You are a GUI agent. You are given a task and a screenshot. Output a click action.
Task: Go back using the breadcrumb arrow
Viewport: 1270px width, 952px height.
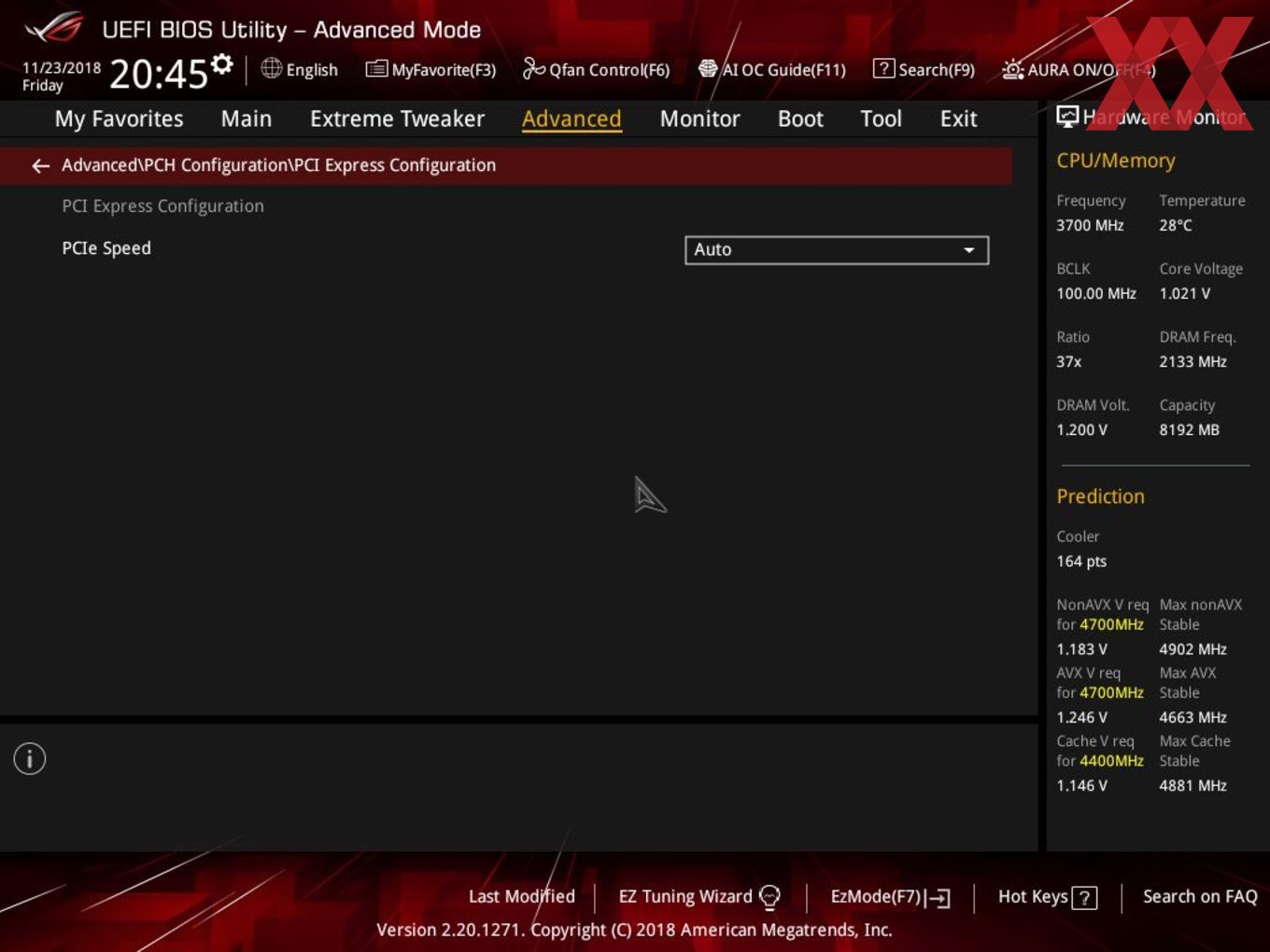click(x=40, y=166)
